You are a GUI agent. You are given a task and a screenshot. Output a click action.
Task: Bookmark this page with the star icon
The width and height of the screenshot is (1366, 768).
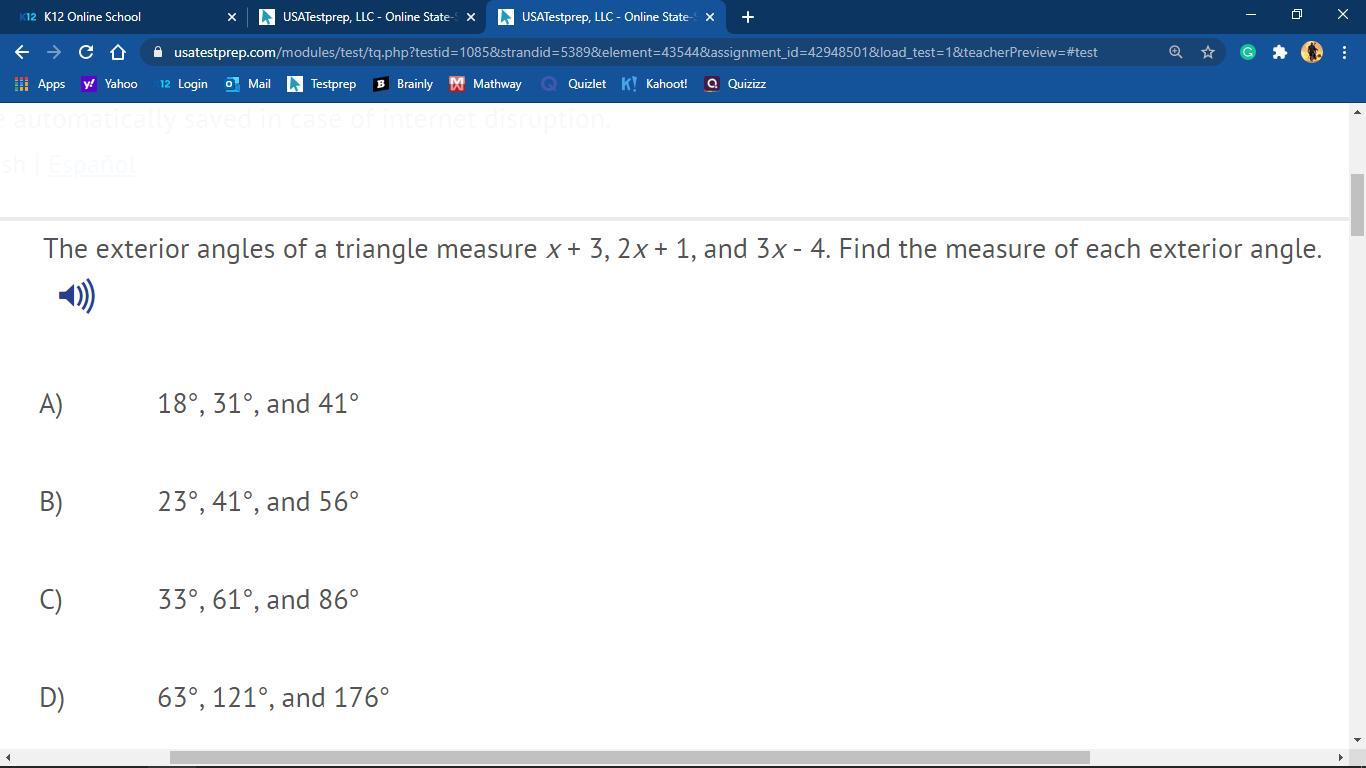click(1208, 52)
